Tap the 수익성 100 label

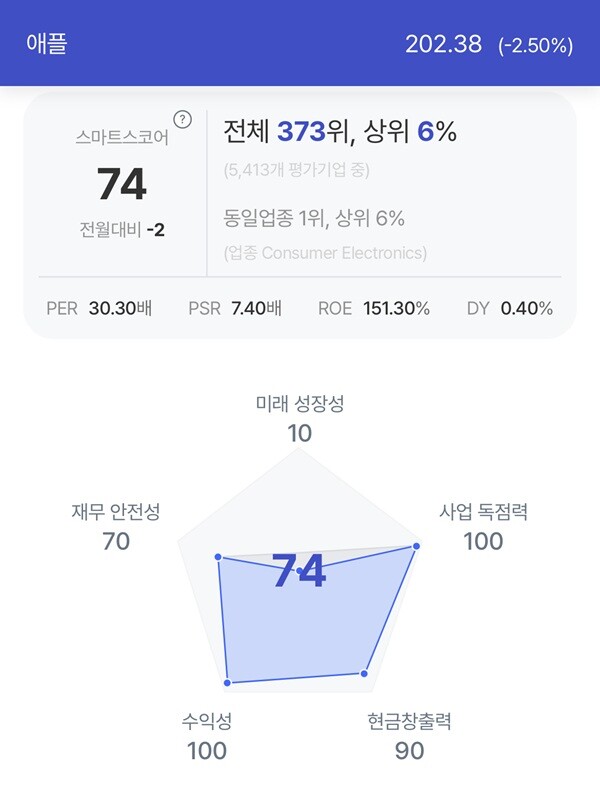207,736
